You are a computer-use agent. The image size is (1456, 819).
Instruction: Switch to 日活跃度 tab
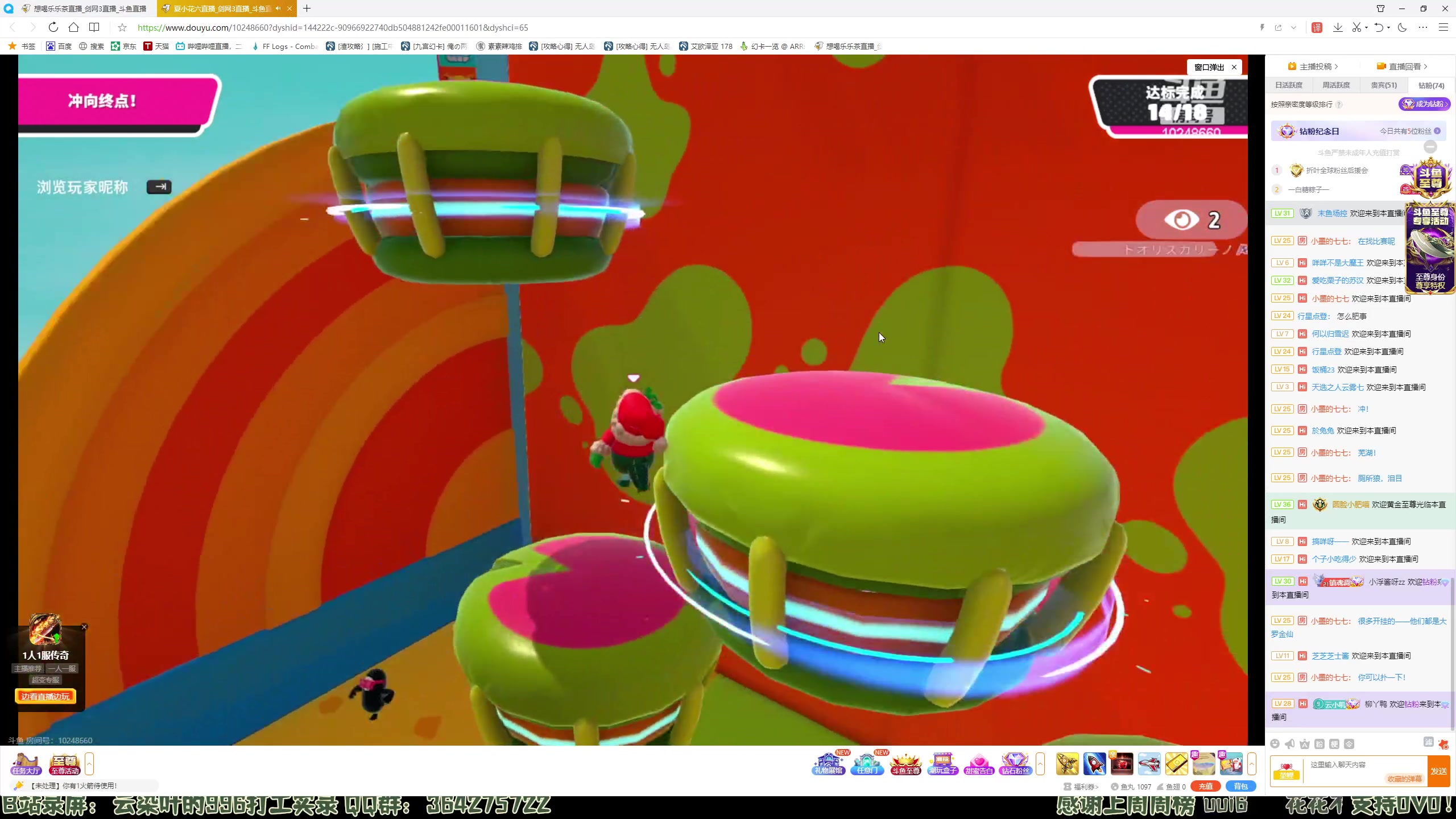[x=1289, y=85]
